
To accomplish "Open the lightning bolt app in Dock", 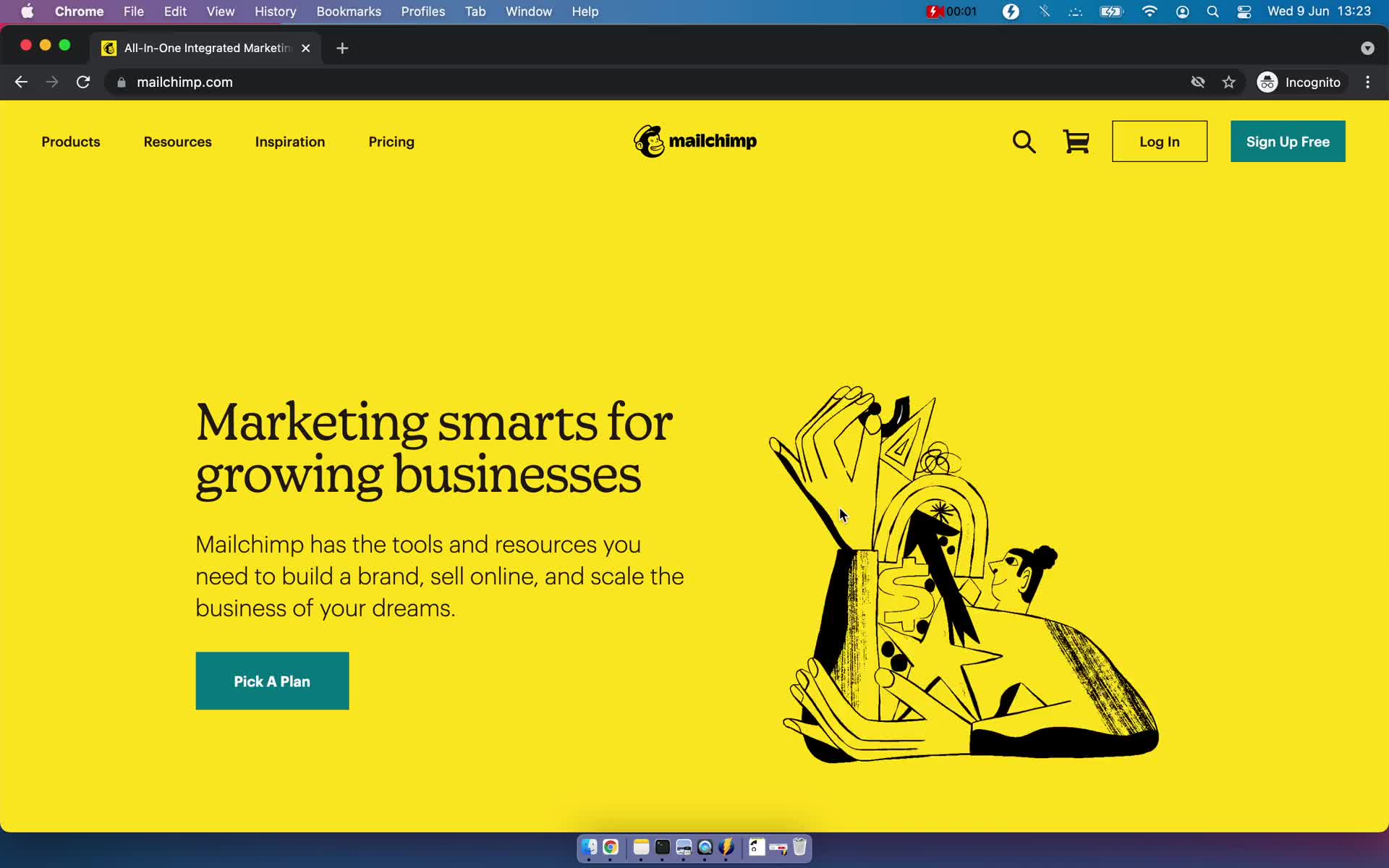I will click(726, 847).
